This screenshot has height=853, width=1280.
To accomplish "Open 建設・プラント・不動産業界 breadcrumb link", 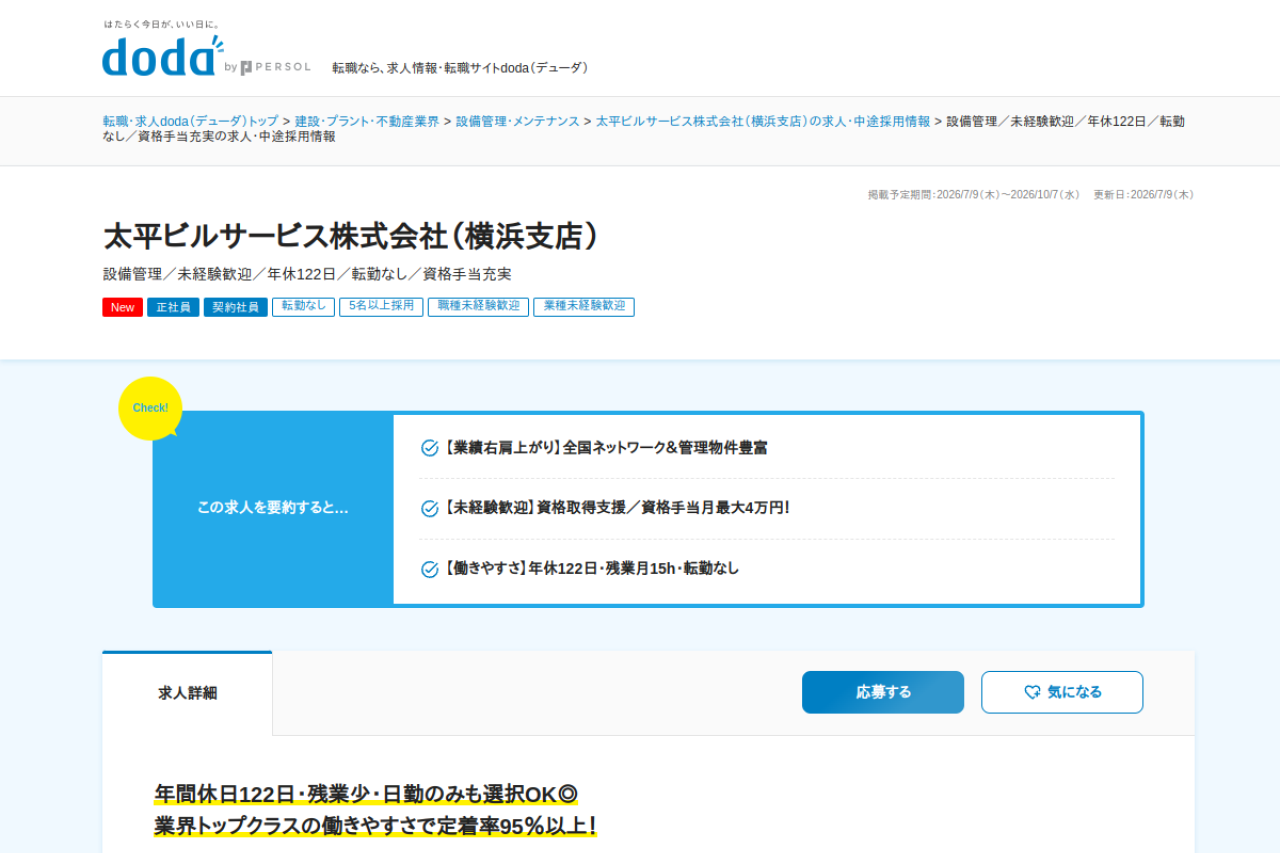I will click(367, 121).
